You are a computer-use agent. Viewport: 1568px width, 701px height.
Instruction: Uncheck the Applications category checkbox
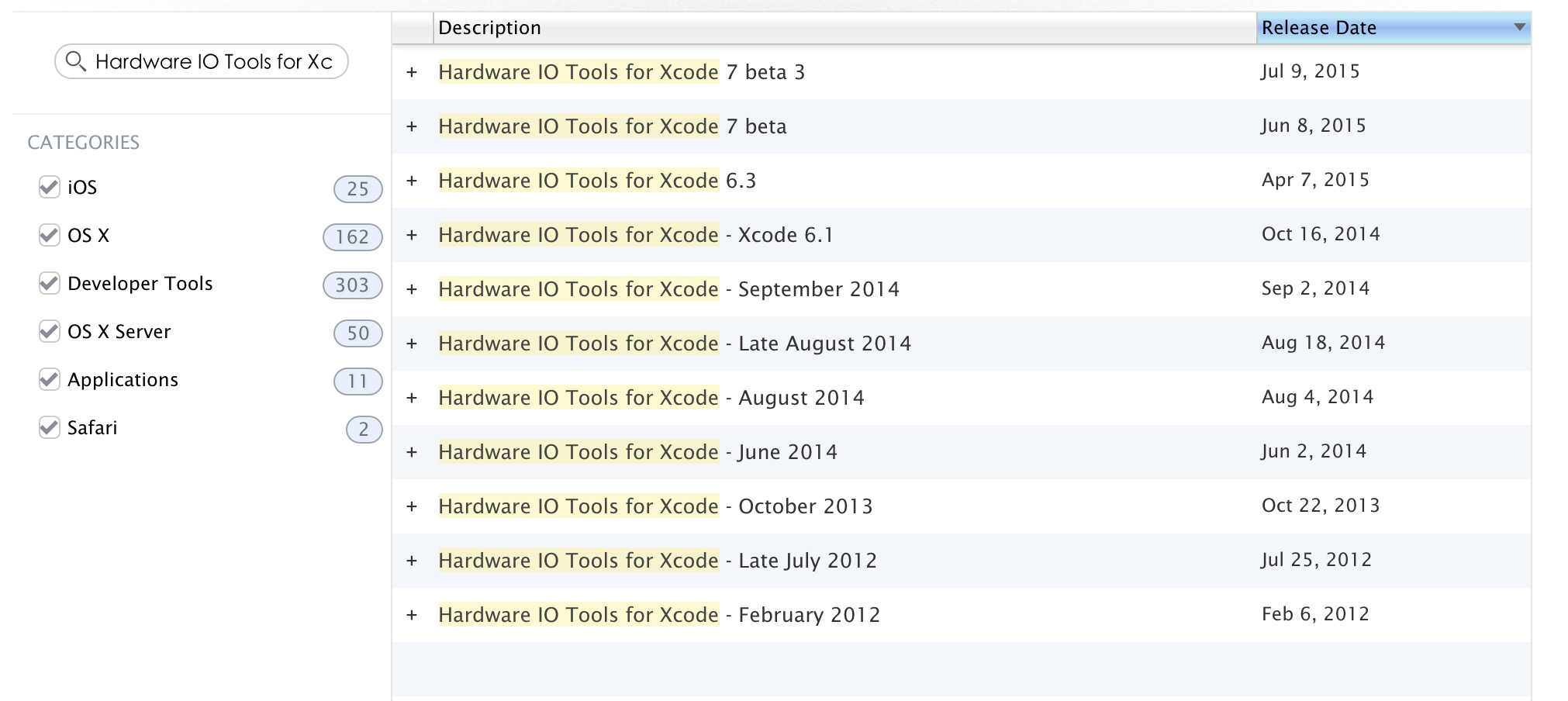pos(49,379)
